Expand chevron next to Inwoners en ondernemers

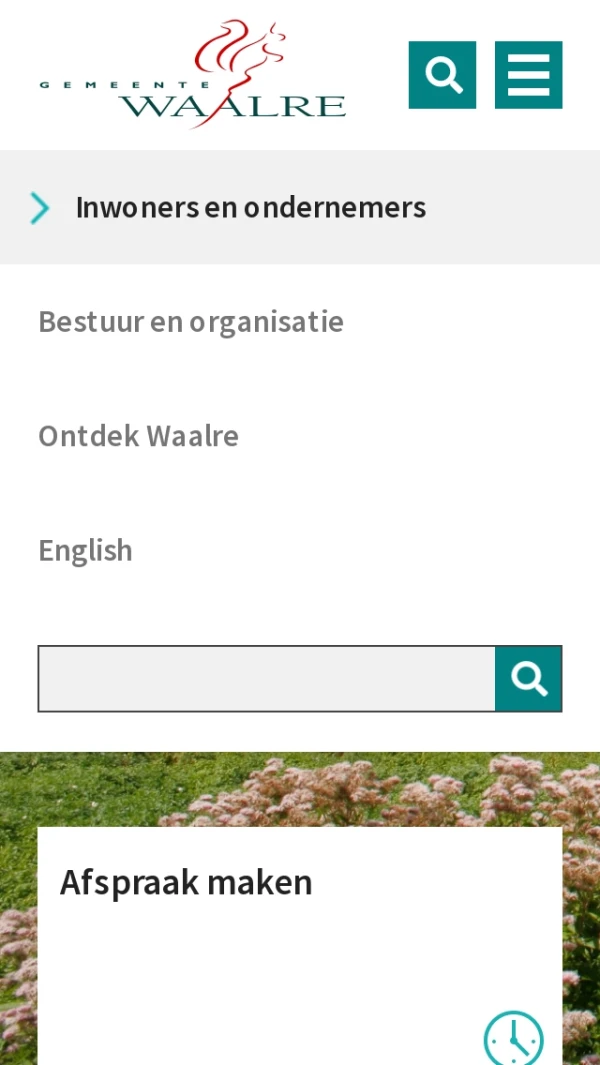click(x=40, y=207)
